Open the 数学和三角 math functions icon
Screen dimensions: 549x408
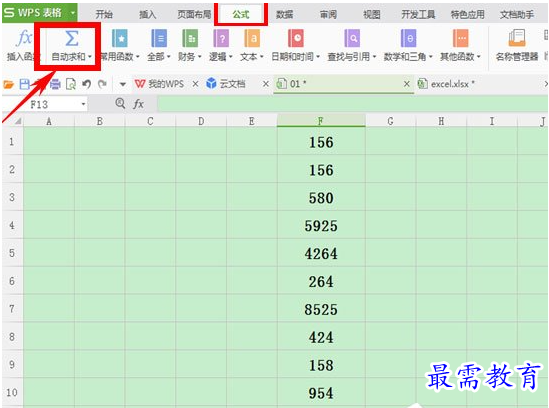408,38
